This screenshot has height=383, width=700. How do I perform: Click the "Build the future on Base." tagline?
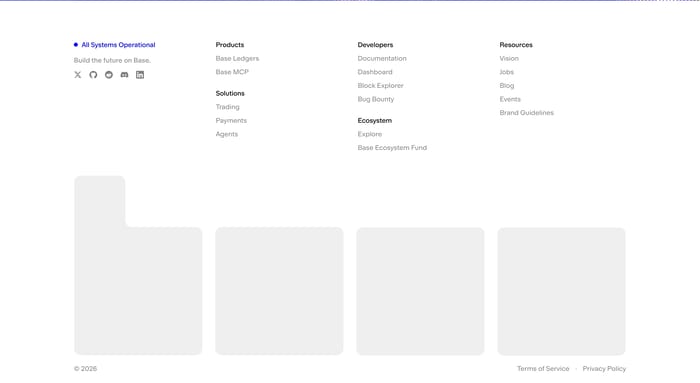pos(112,60)
